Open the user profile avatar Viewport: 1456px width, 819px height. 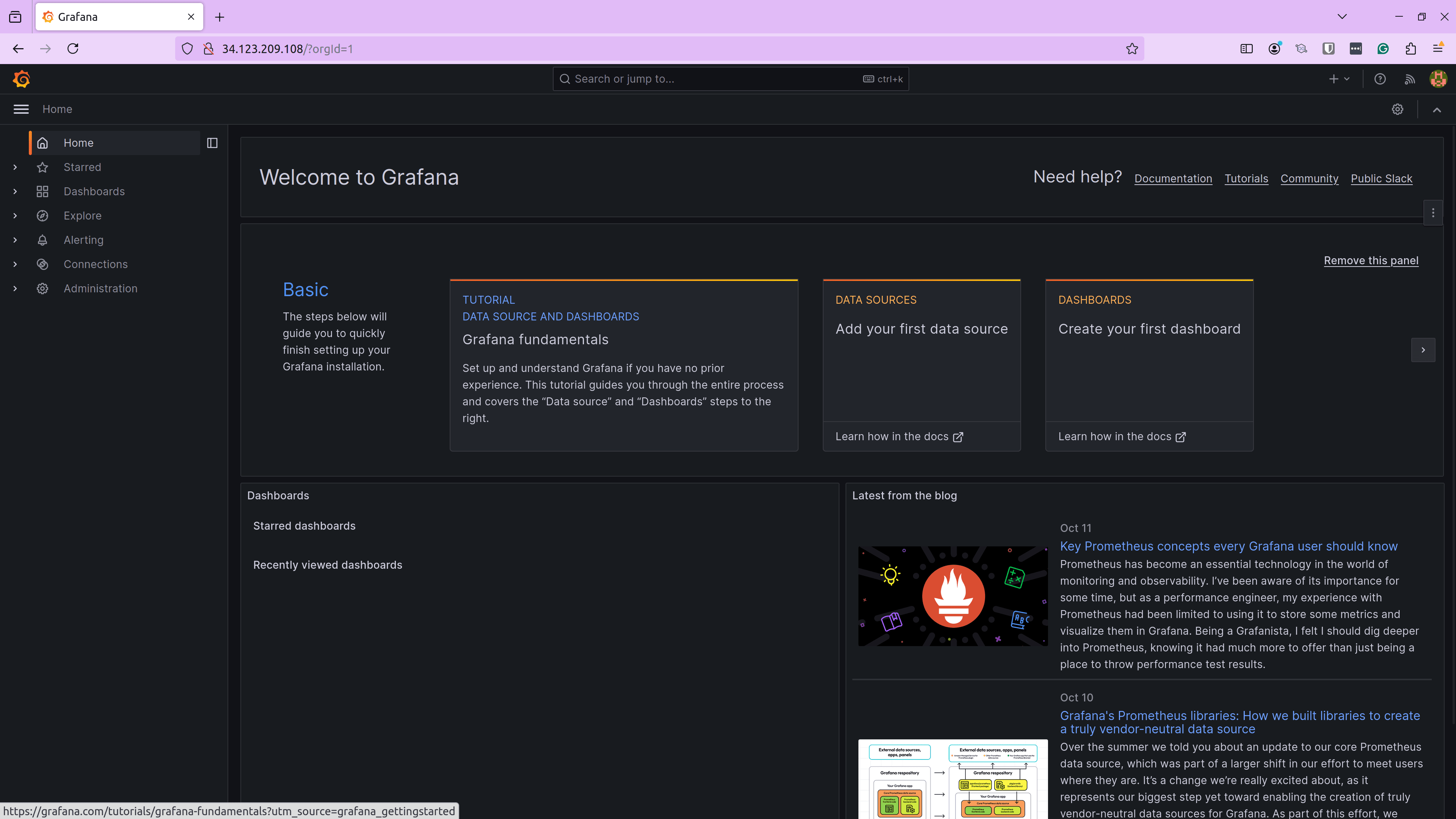[x=1438, y=79]
